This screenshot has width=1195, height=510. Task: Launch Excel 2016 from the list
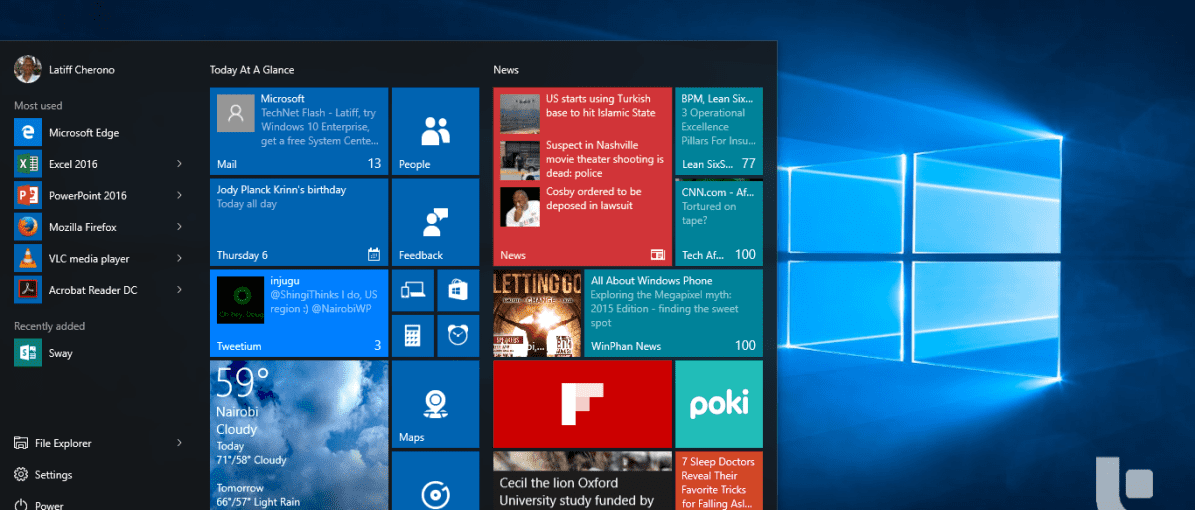point(98,164)
